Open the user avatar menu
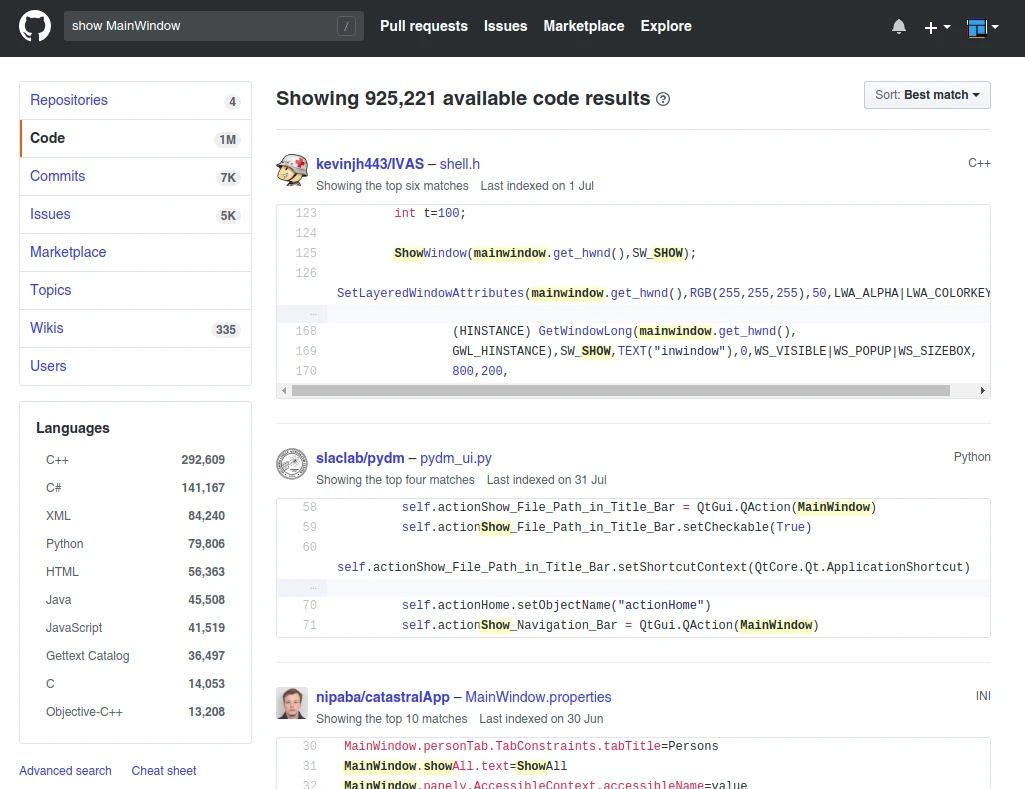Viewport: 1025px width, 789px height. click(x=983, y=27)
